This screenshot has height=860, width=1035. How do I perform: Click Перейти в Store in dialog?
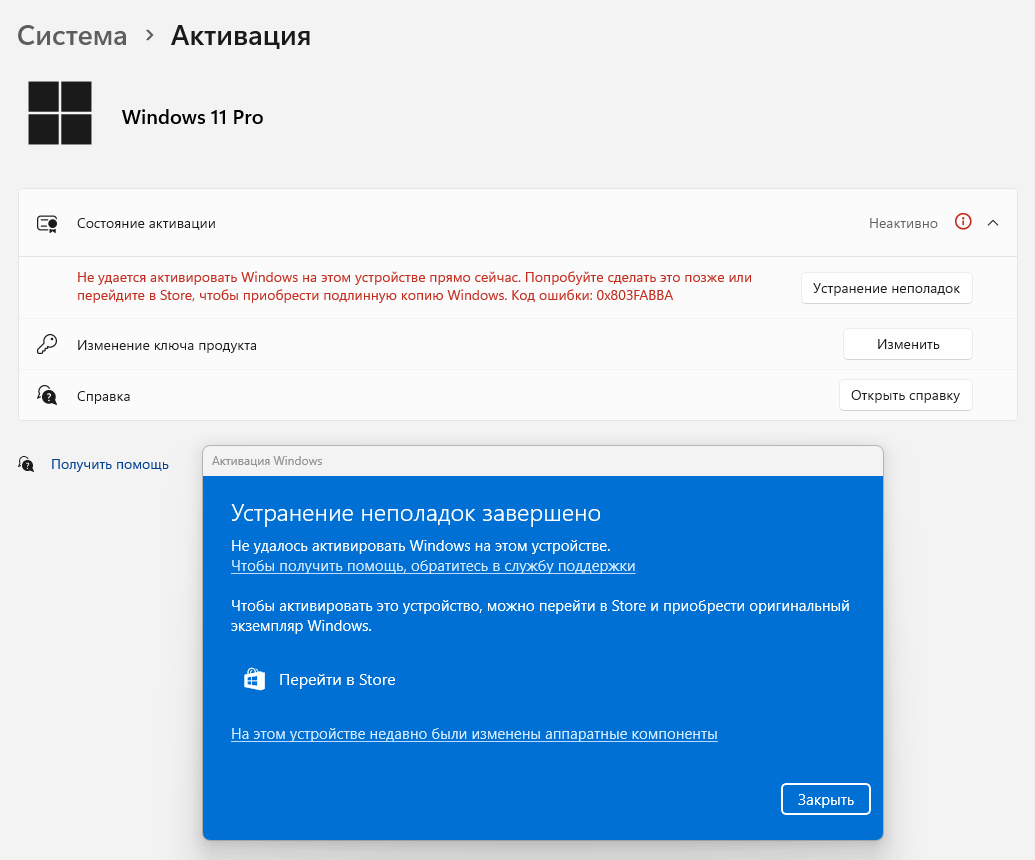[x=337, y=679]
